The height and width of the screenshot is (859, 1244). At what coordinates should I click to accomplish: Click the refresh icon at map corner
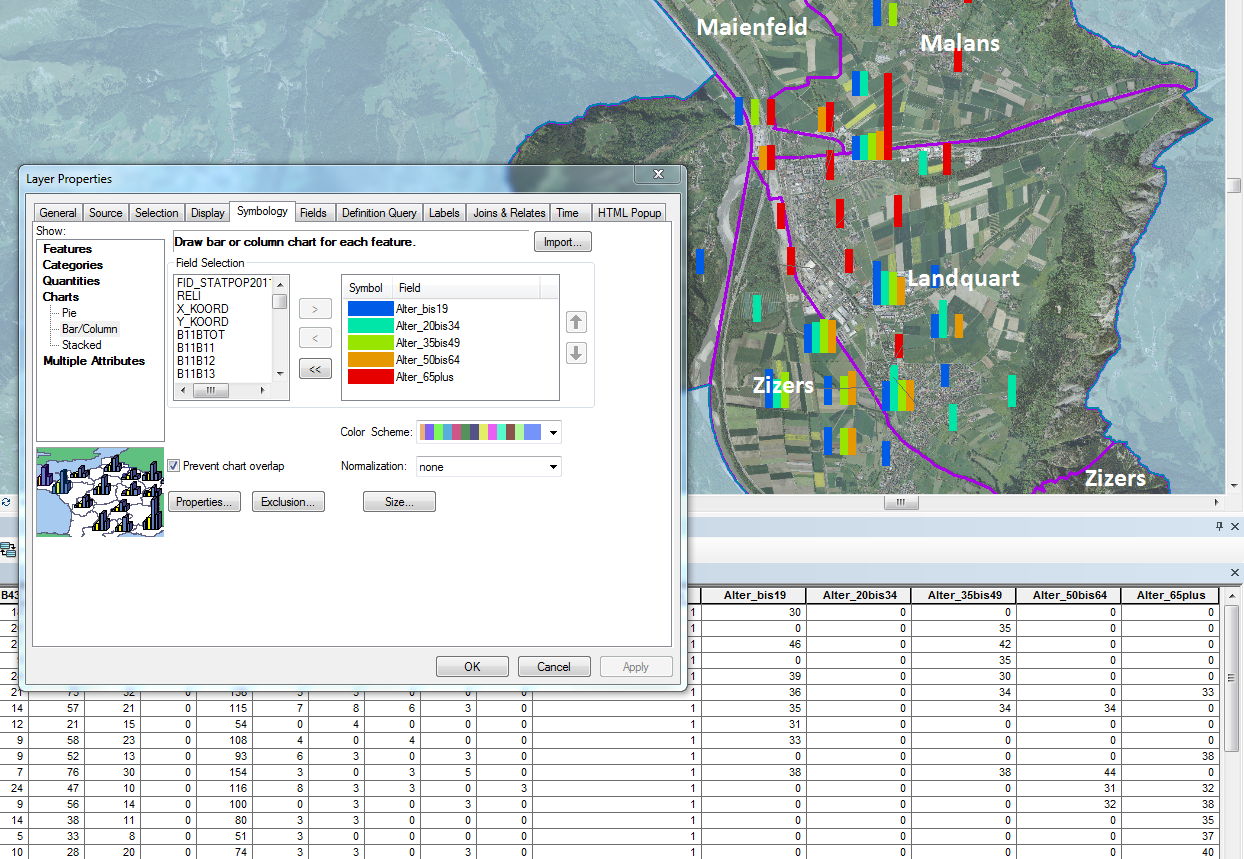[6, 502]
